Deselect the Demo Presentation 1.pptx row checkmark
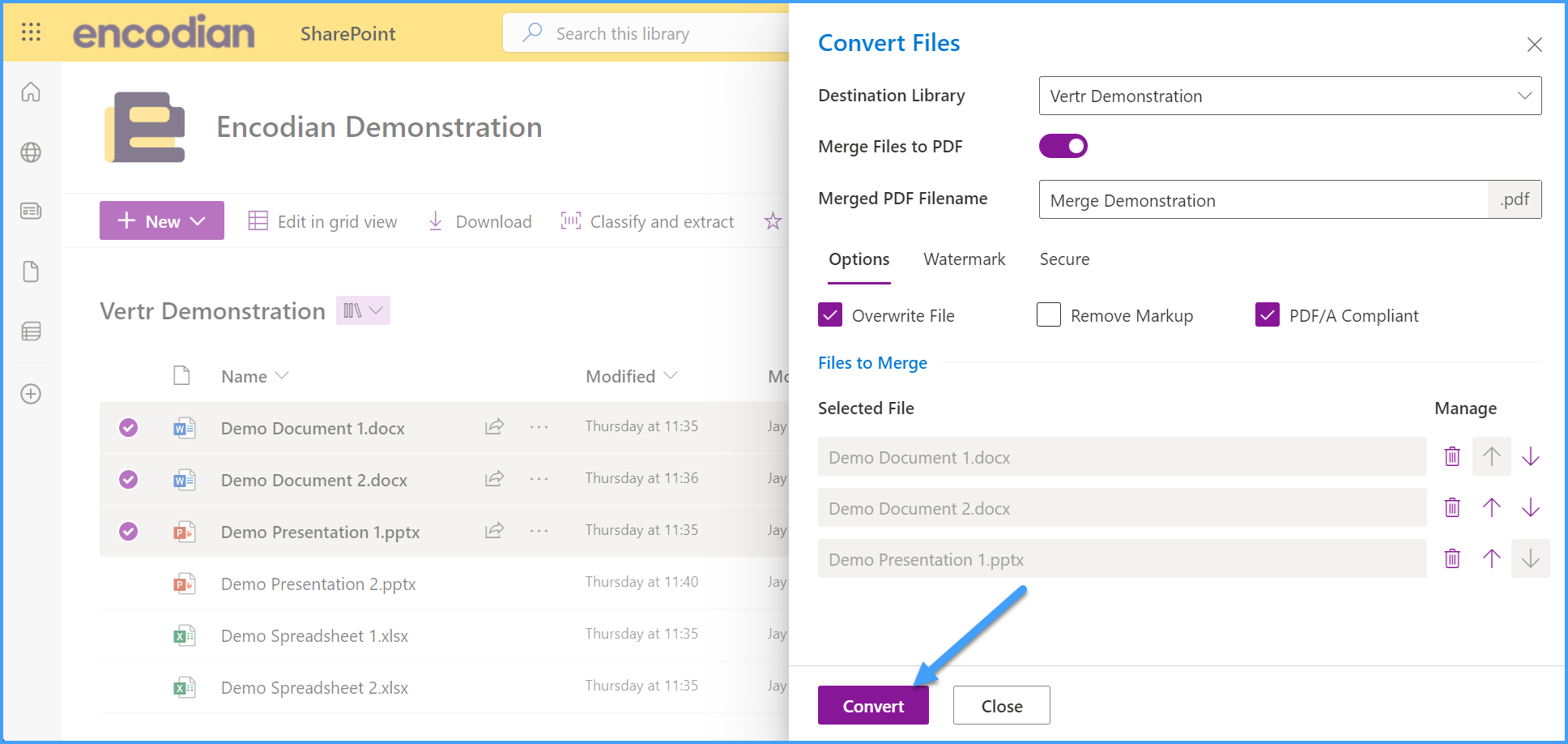 tap(128, 531)
